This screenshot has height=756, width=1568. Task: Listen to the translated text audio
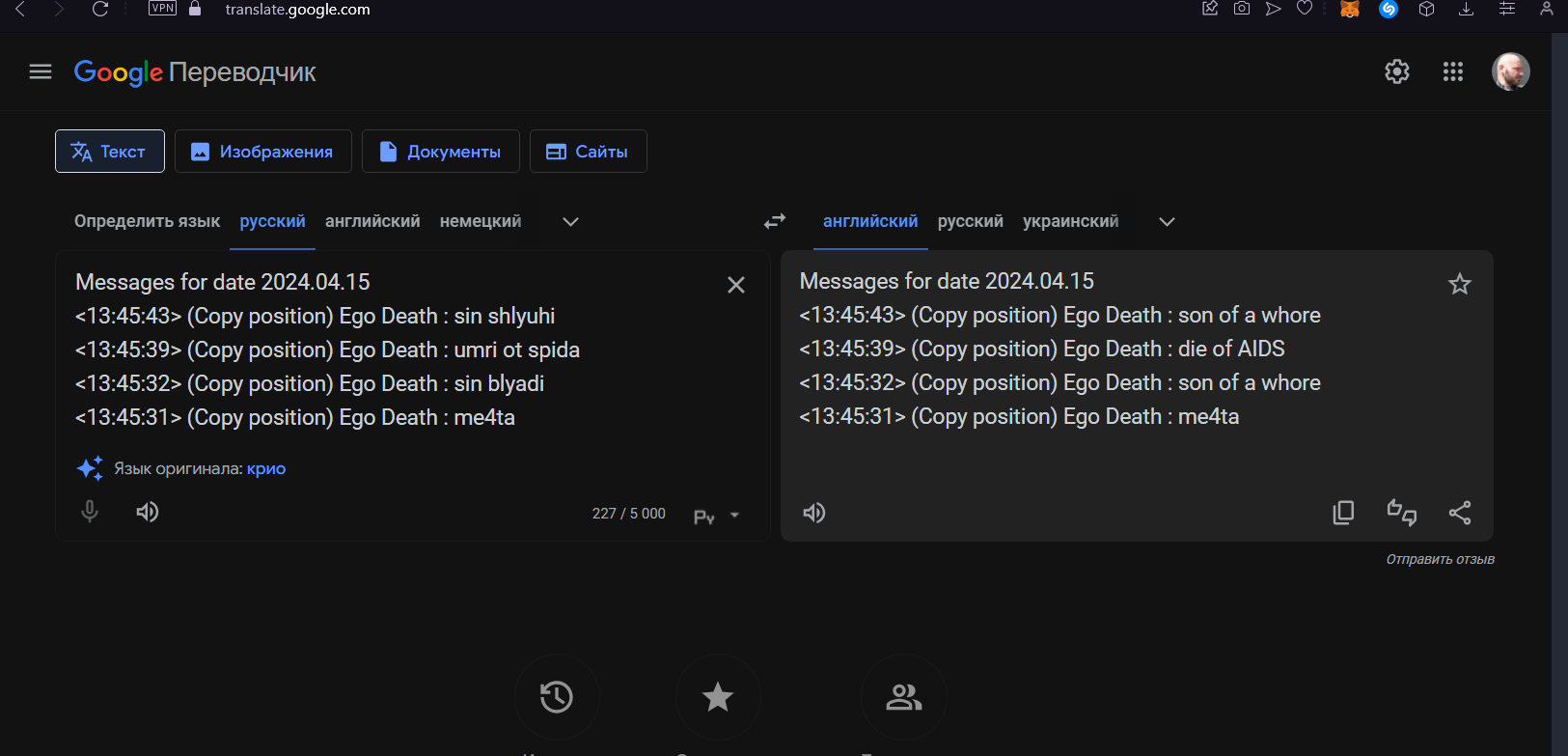[814, 513]
